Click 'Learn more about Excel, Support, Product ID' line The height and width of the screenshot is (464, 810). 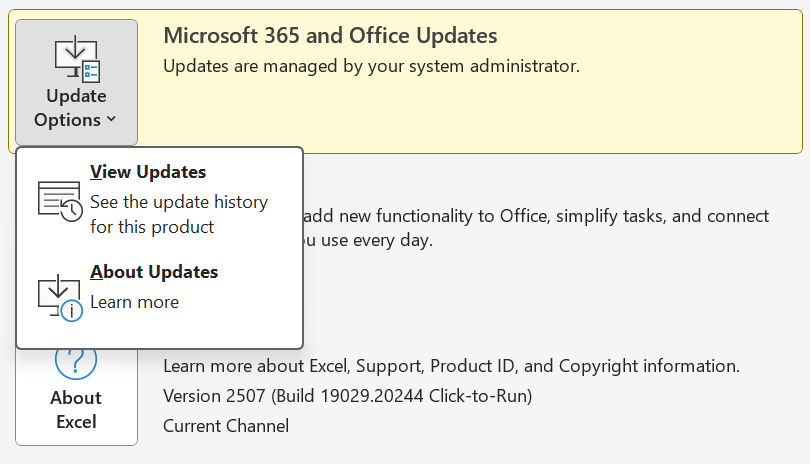[451, 366]
